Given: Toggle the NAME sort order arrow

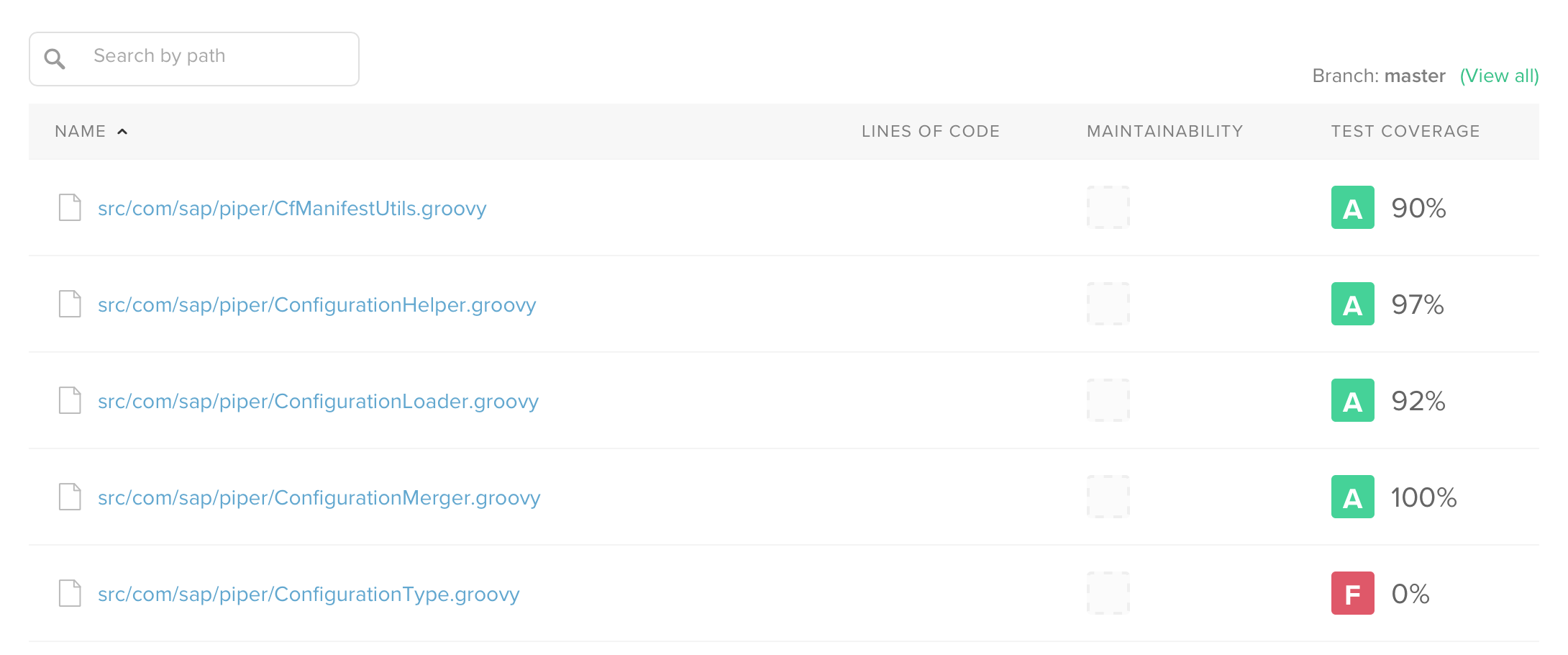Looking at the screenshot, I should [x=122, y=131].
